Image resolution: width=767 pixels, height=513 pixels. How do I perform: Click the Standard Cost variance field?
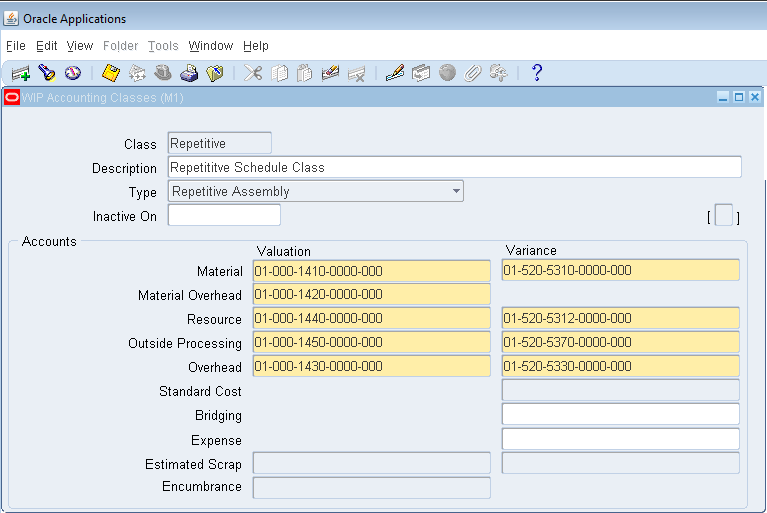(x=621, y=390)
